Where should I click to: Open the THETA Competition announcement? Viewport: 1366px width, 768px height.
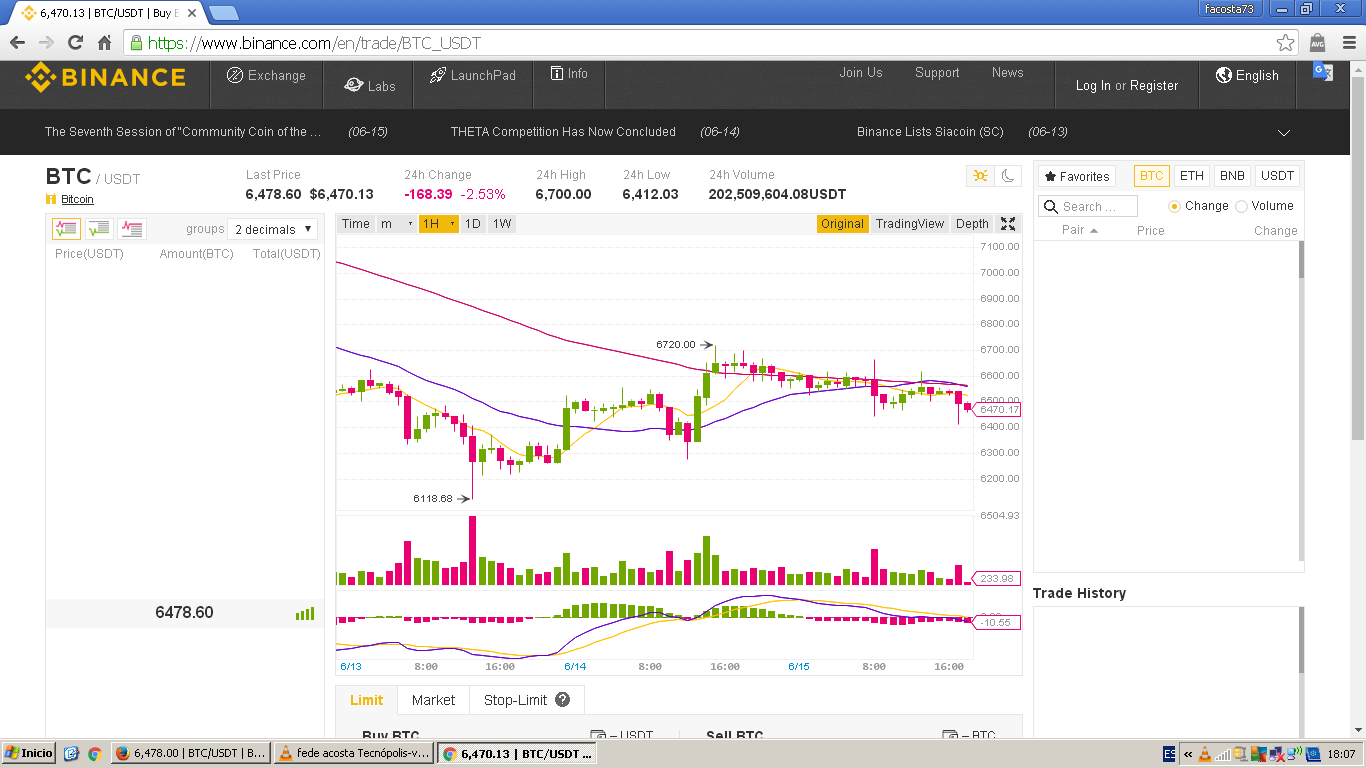[563, 132]
